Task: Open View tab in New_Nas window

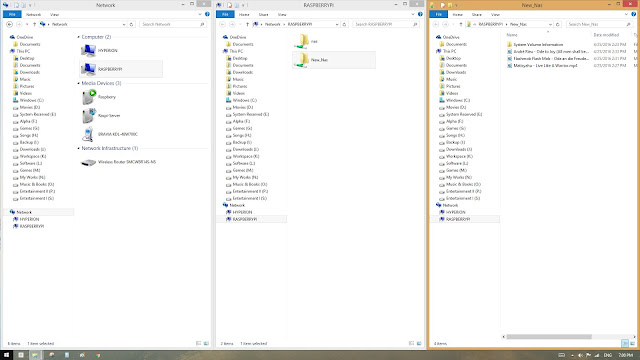Action: pos(495,14)
